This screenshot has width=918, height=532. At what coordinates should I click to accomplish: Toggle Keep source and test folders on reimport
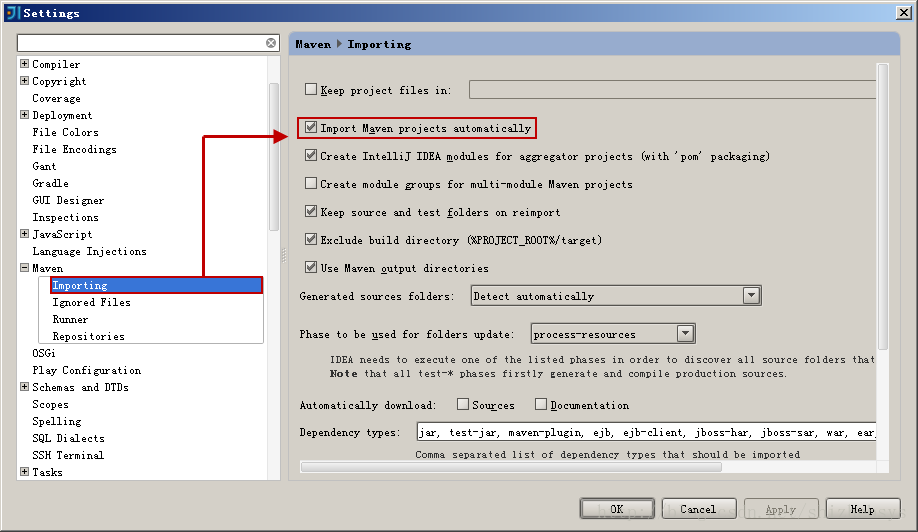pyautogui.click(x=311, y=211)
